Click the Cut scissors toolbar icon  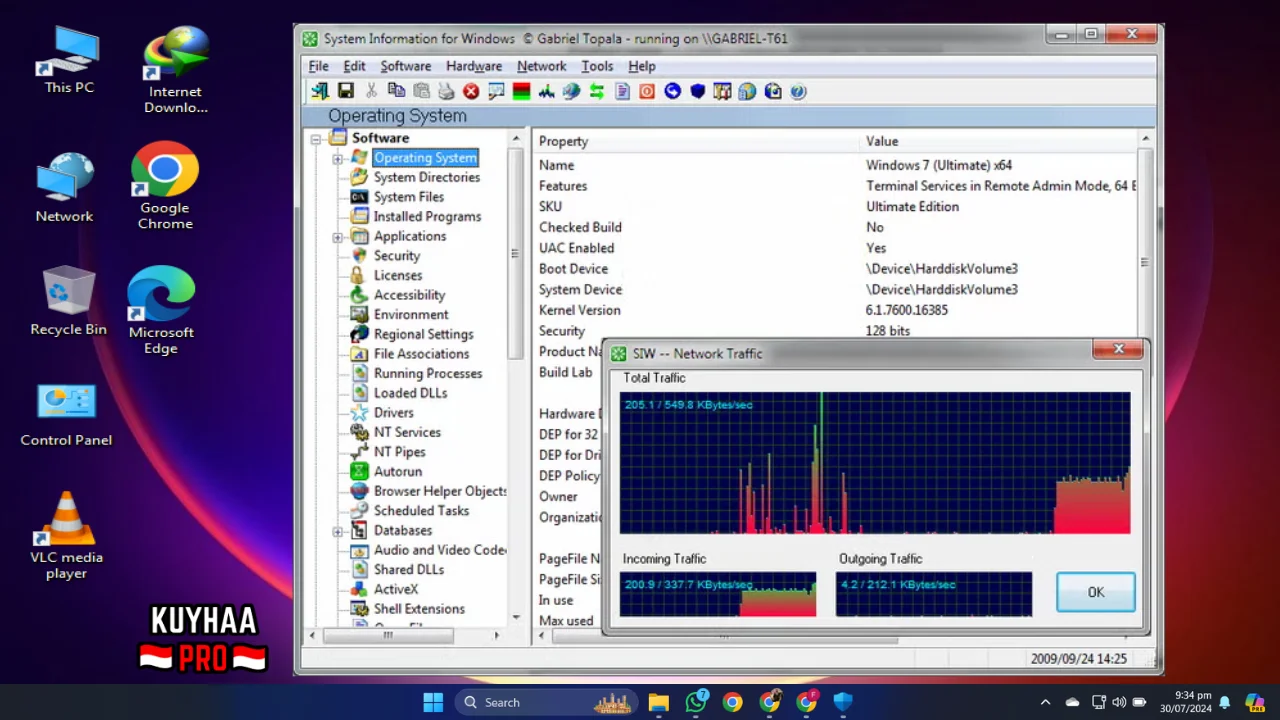[371, 91]
